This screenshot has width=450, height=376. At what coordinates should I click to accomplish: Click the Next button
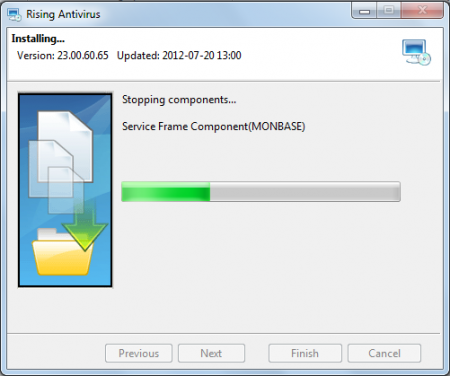(x=211, y=353)
